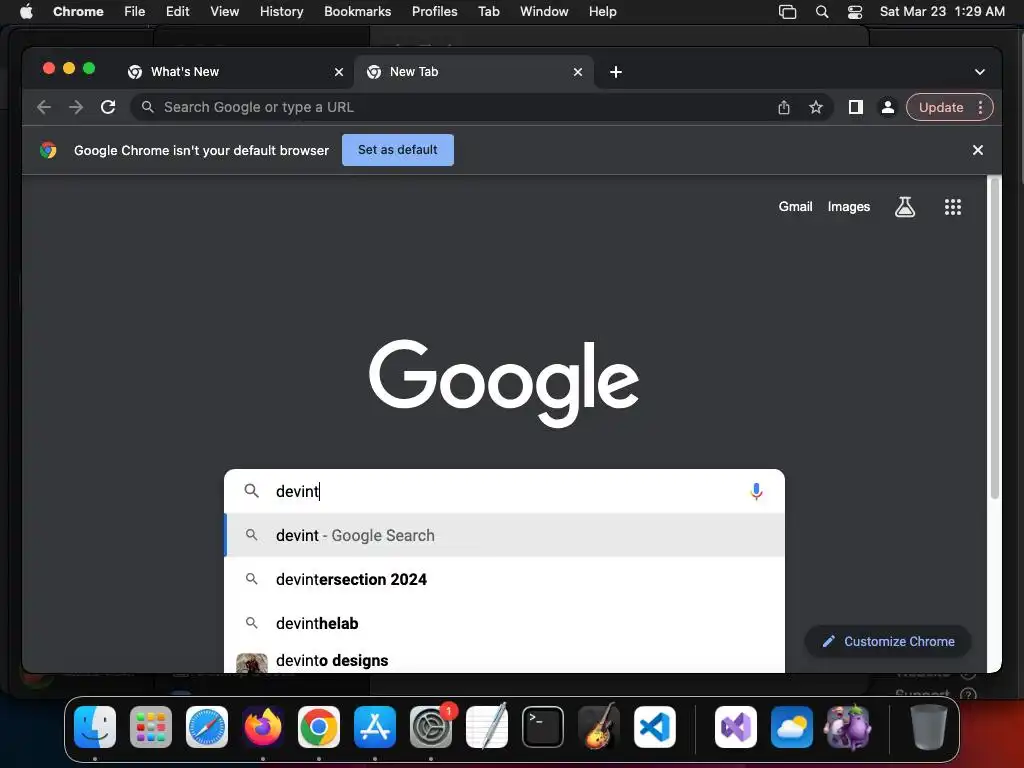
Task: Open the History menu
Action: [281, 12]
